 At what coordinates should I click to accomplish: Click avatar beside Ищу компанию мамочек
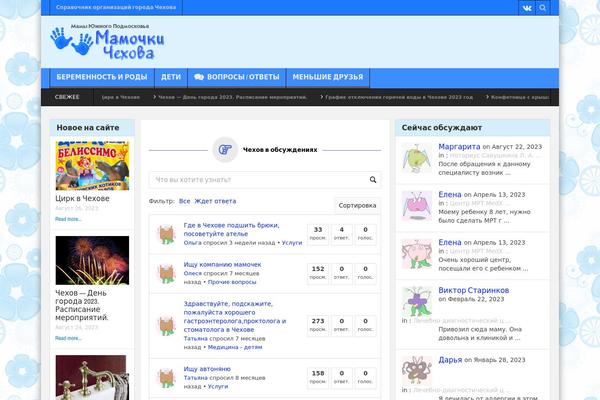pos(166,273)
